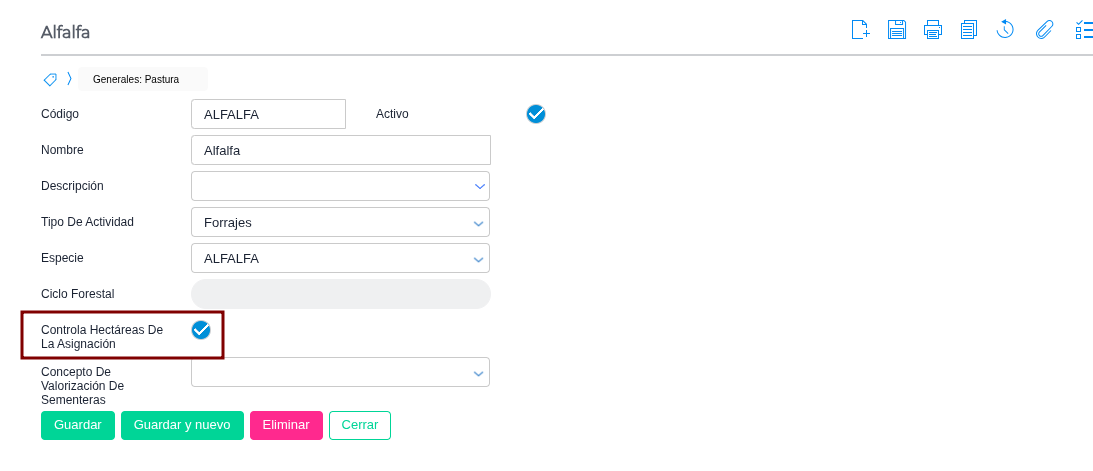This screenshot has height=471, width=1093.
Task: Click the tag icon in breadcrumb
Action: click(50, 79)
